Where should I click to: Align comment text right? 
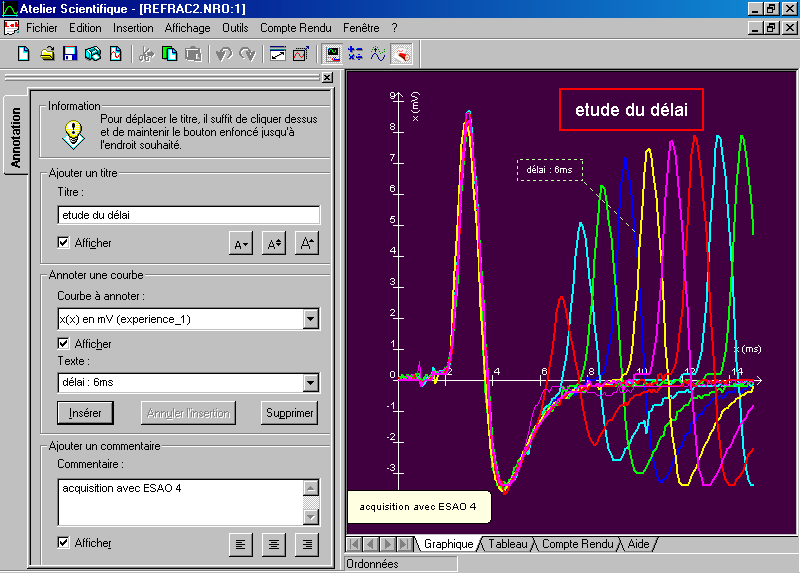307,545
